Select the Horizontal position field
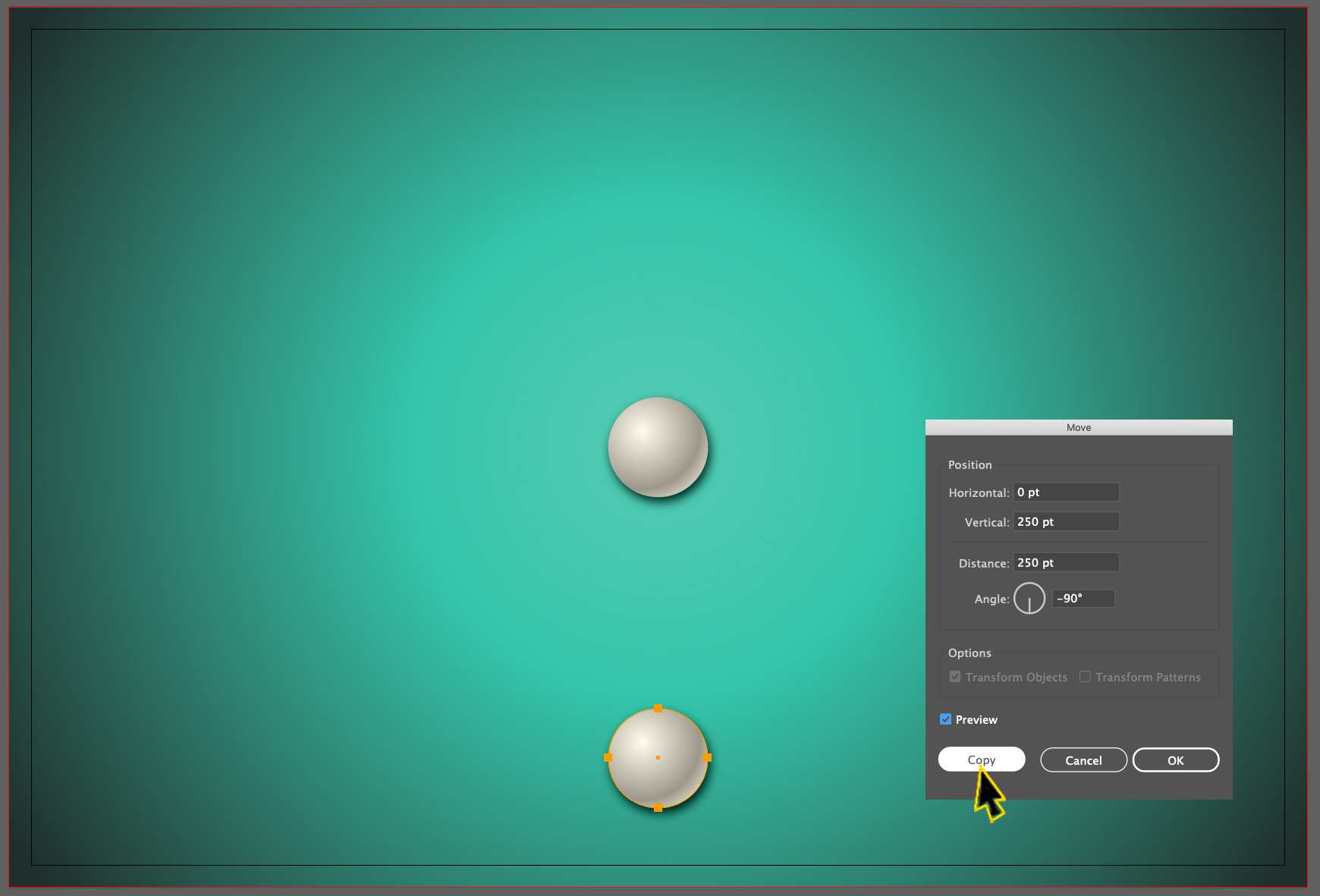 pyautogui.click(x=1065, y=492)
